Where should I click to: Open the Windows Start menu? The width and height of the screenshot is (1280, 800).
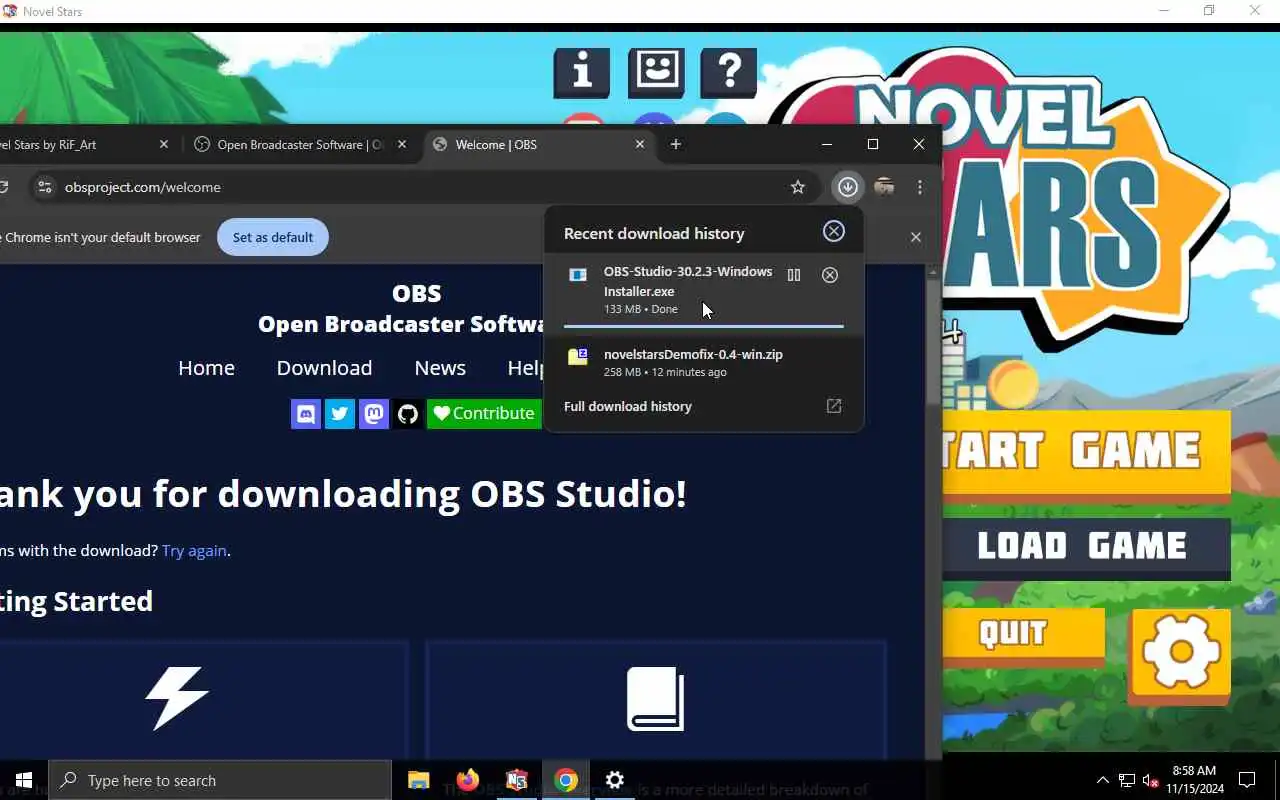pos(24,780)
